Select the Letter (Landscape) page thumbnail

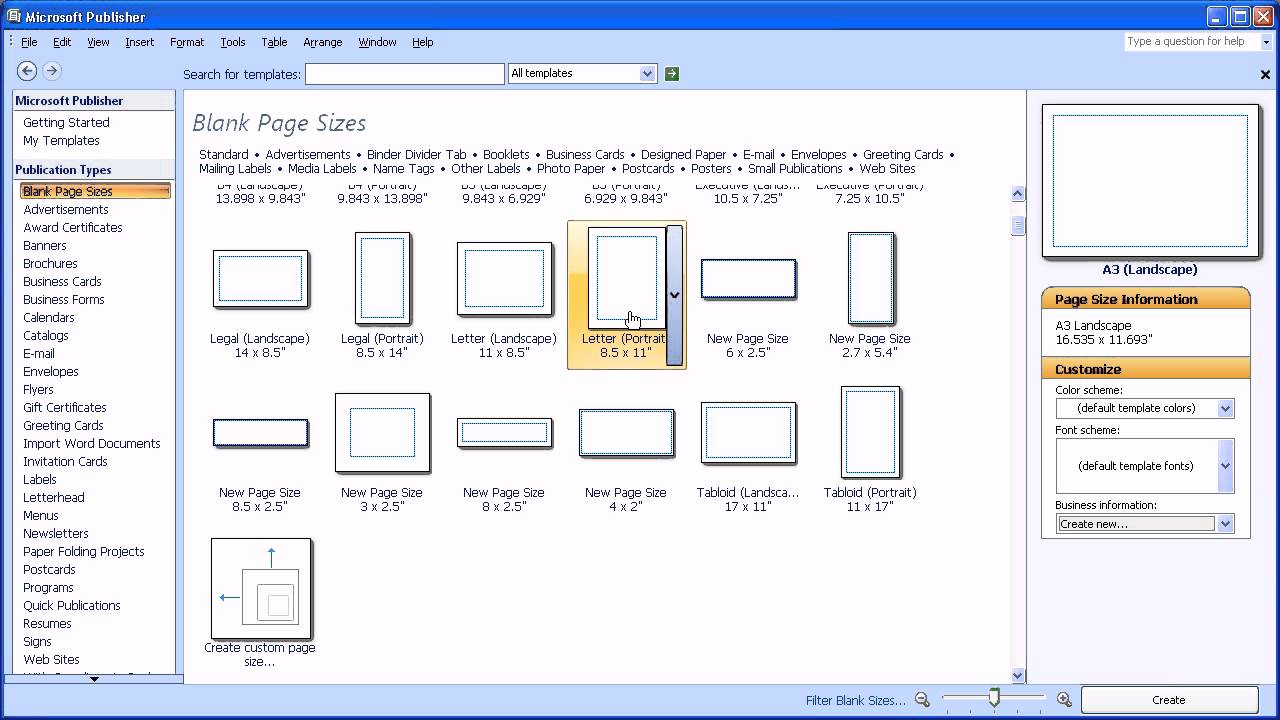click(504, 278)
